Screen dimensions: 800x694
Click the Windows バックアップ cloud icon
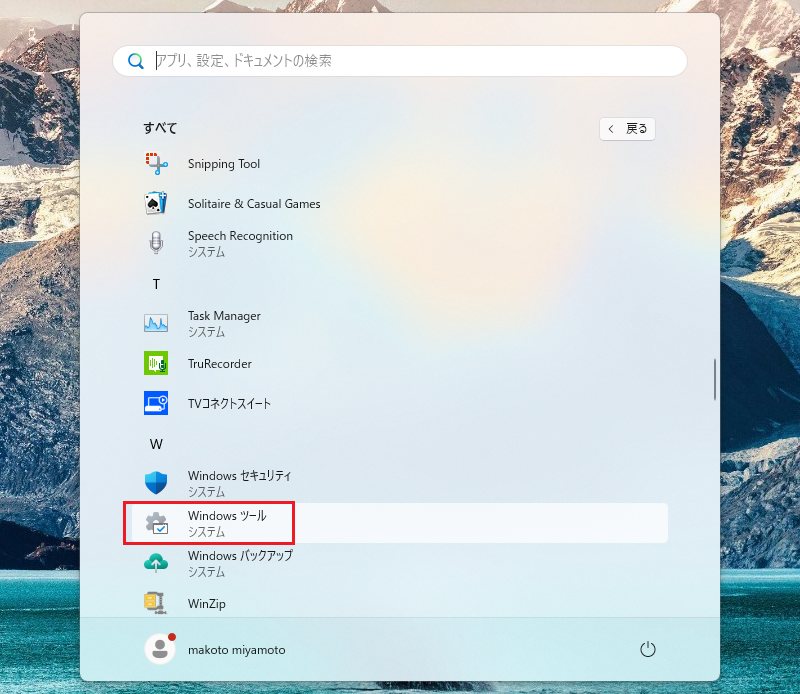(x=155, y=563)
